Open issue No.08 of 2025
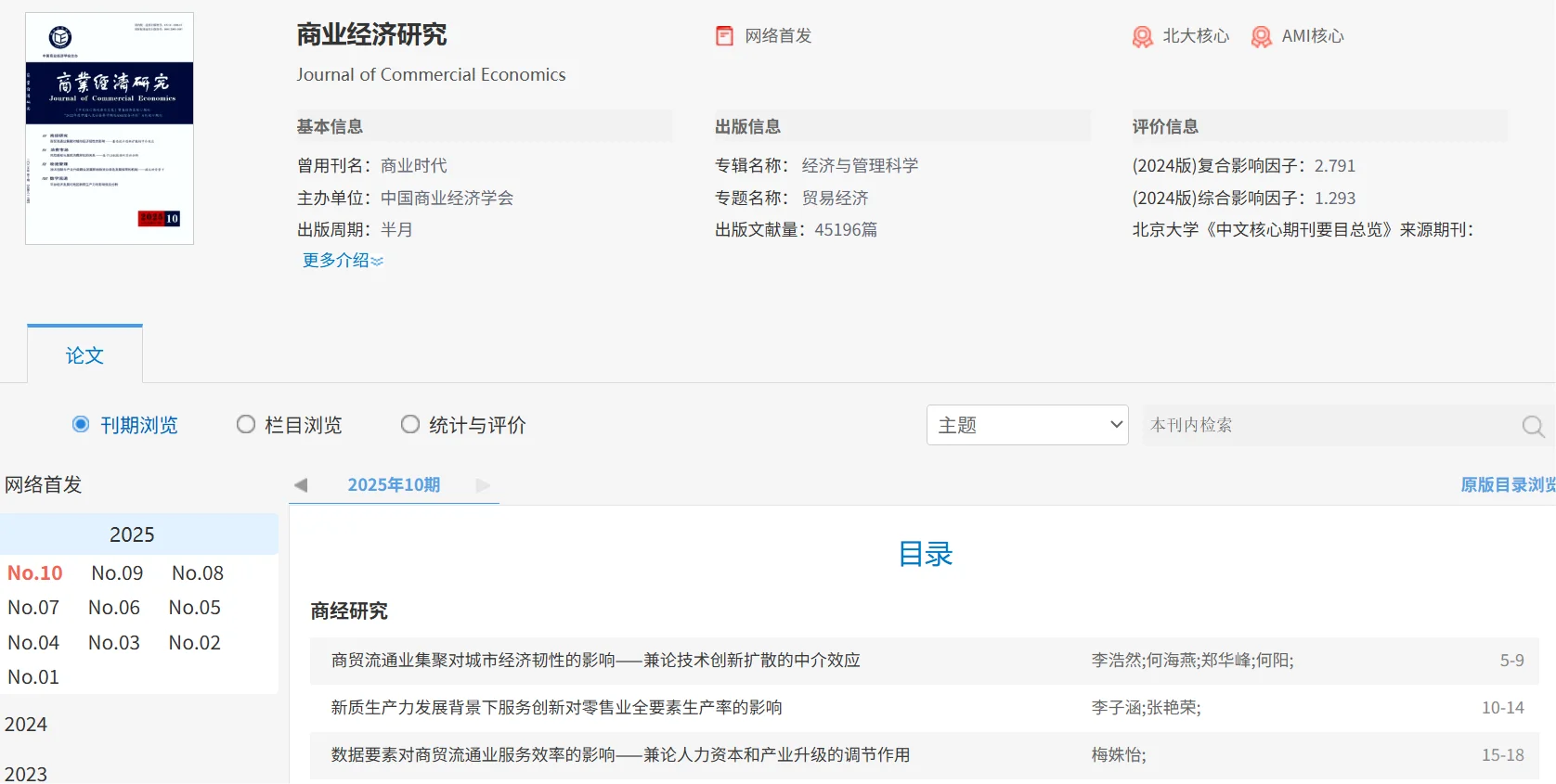 pyautogui.click(x=198, y=573)
